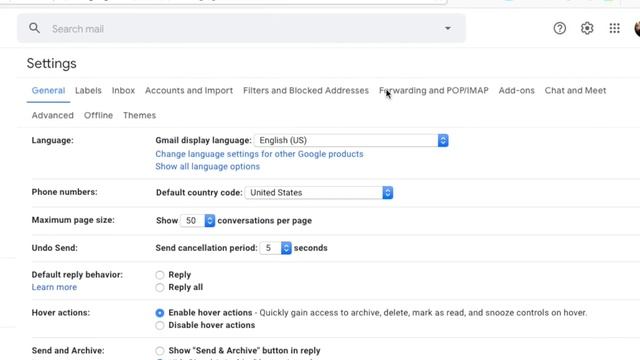Click Show all language options link

[x=207, y=167]
